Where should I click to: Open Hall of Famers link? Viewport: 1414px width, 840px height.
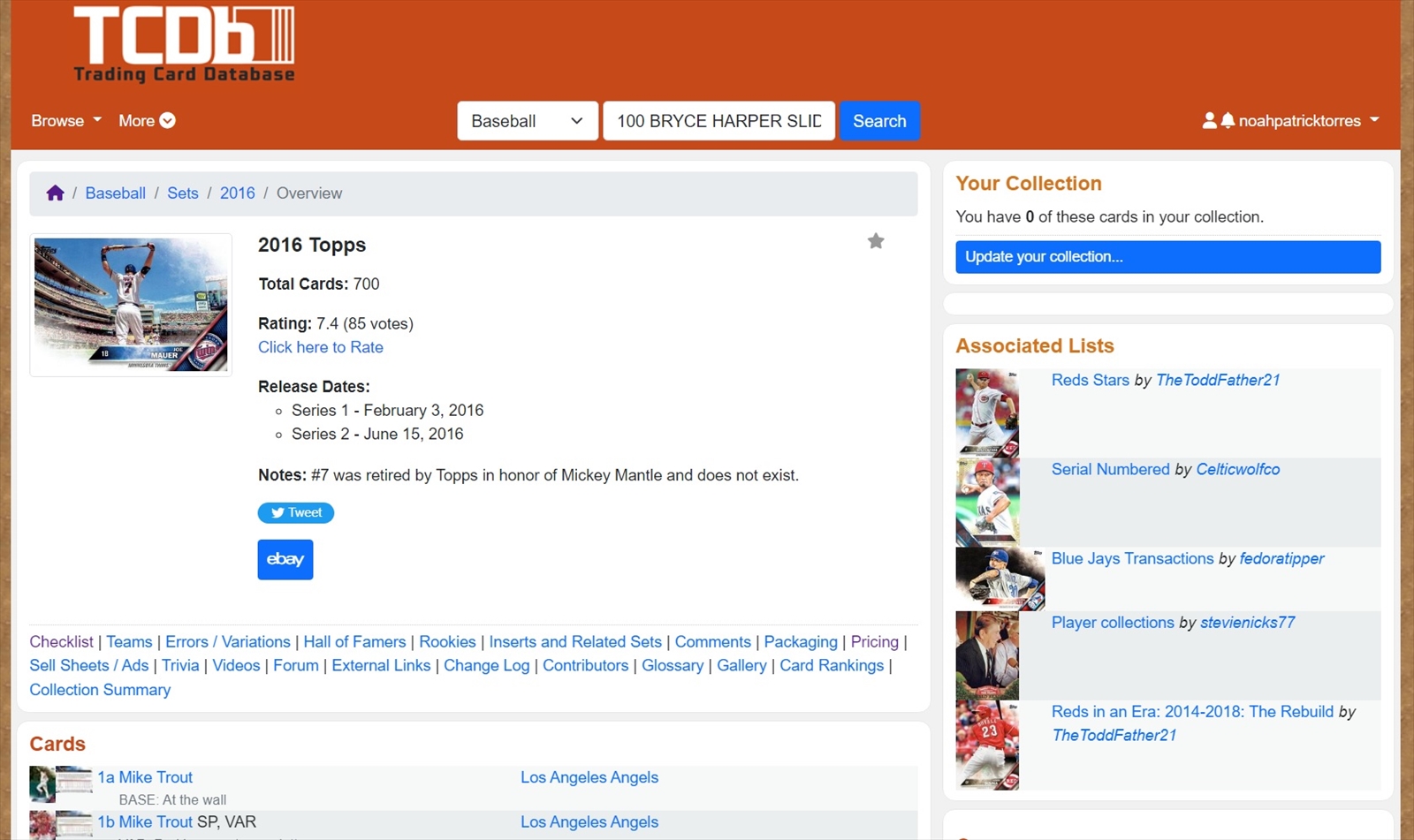click(x=354, y=641)
